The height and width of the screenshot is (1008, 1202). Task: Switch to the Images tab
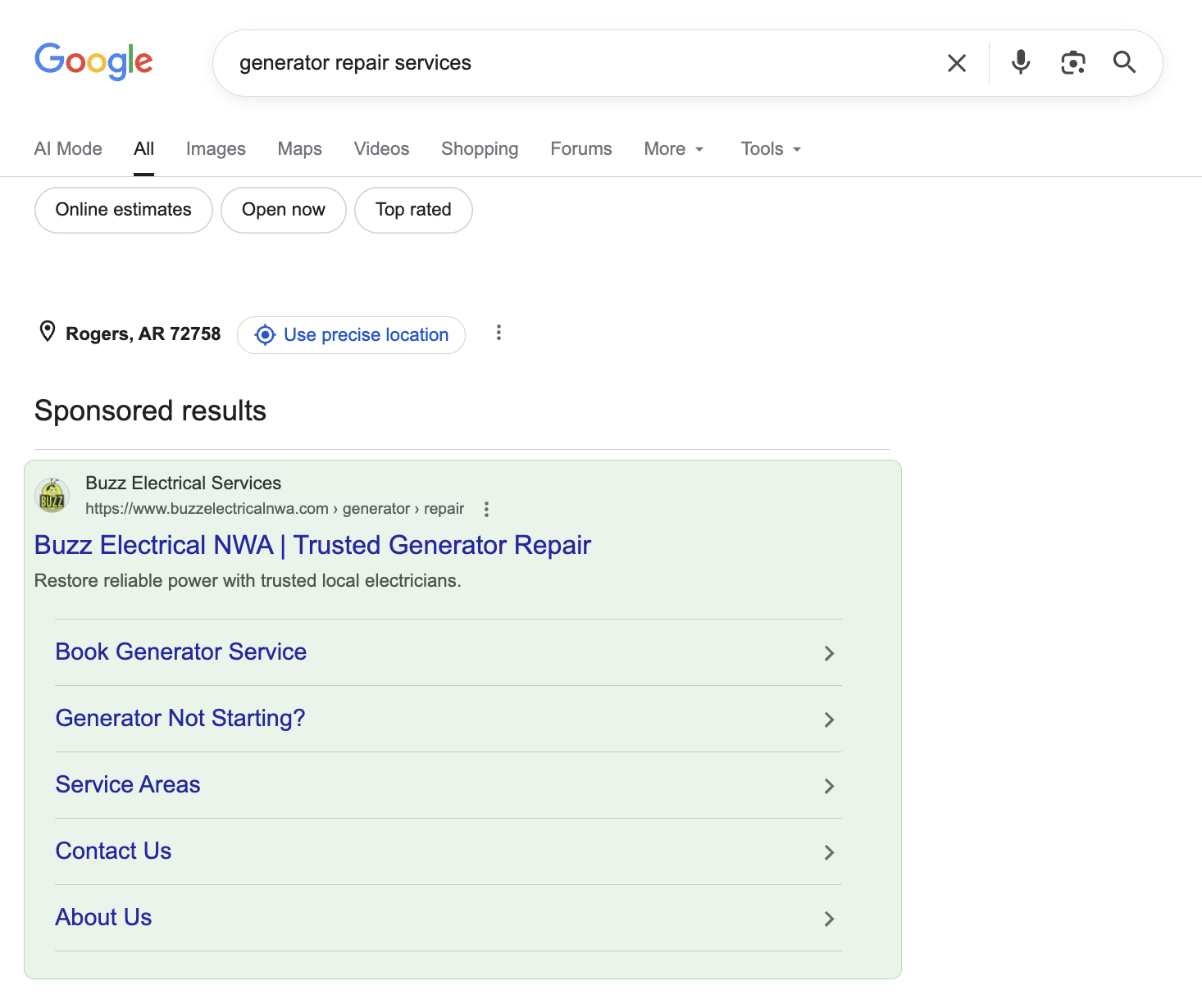tap(216, 149)
